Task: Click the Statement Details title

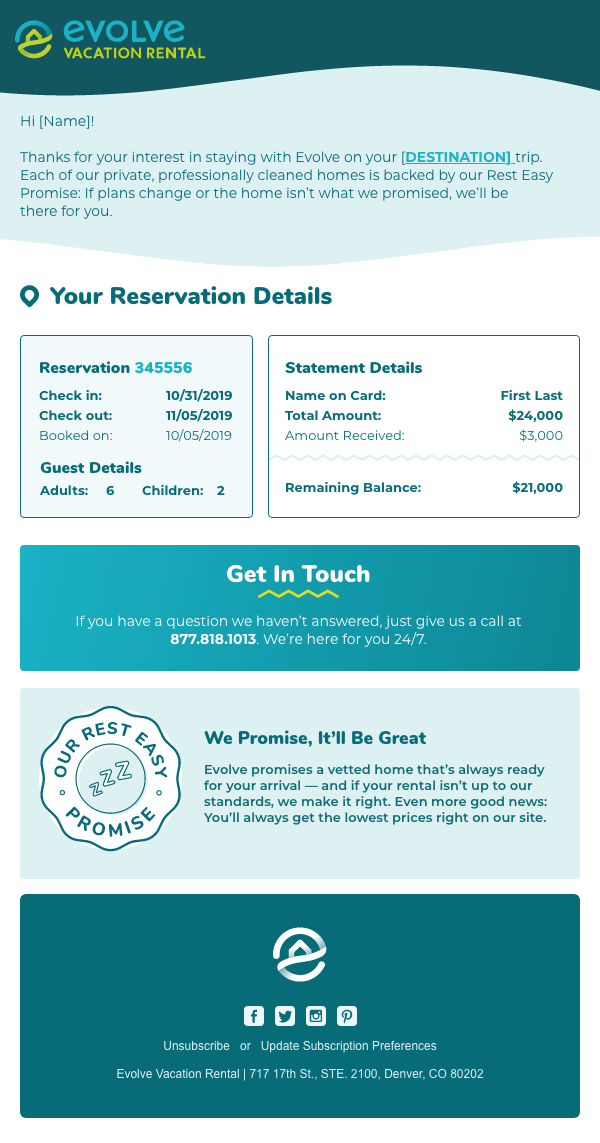Action: pos(354,368)
